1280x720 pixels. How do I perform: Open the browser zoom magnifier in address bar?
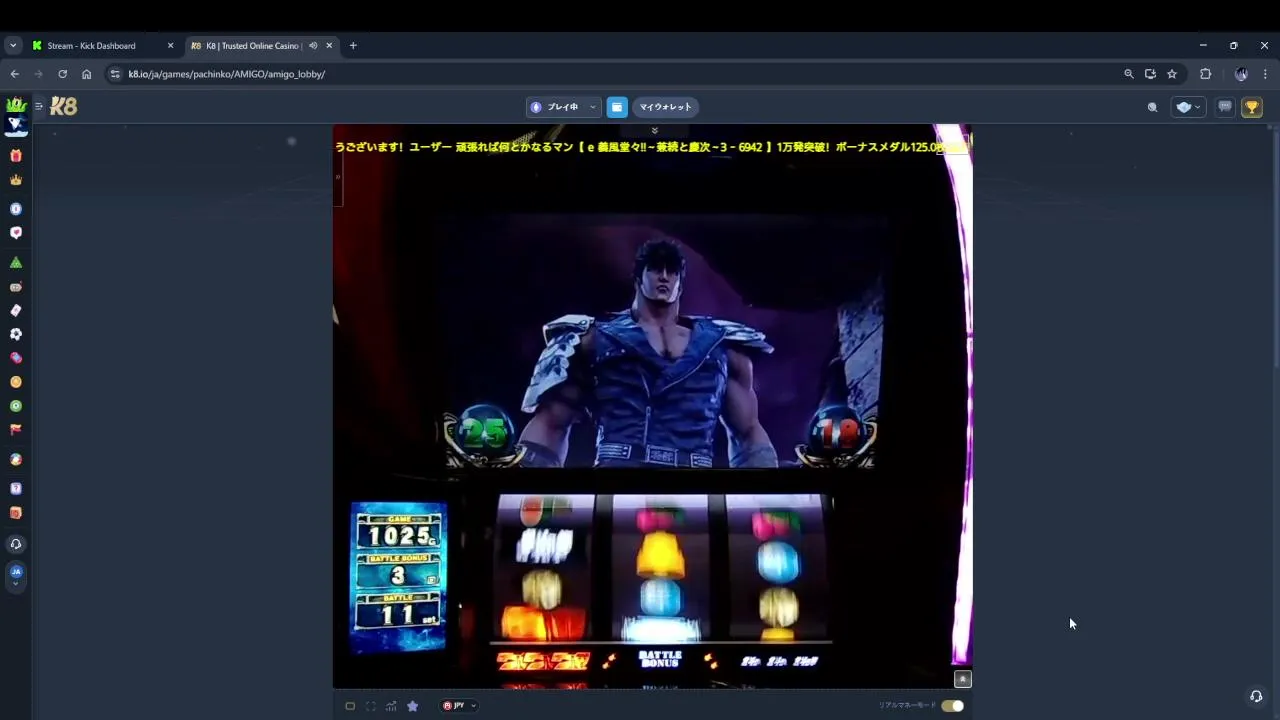(1129, 74)
